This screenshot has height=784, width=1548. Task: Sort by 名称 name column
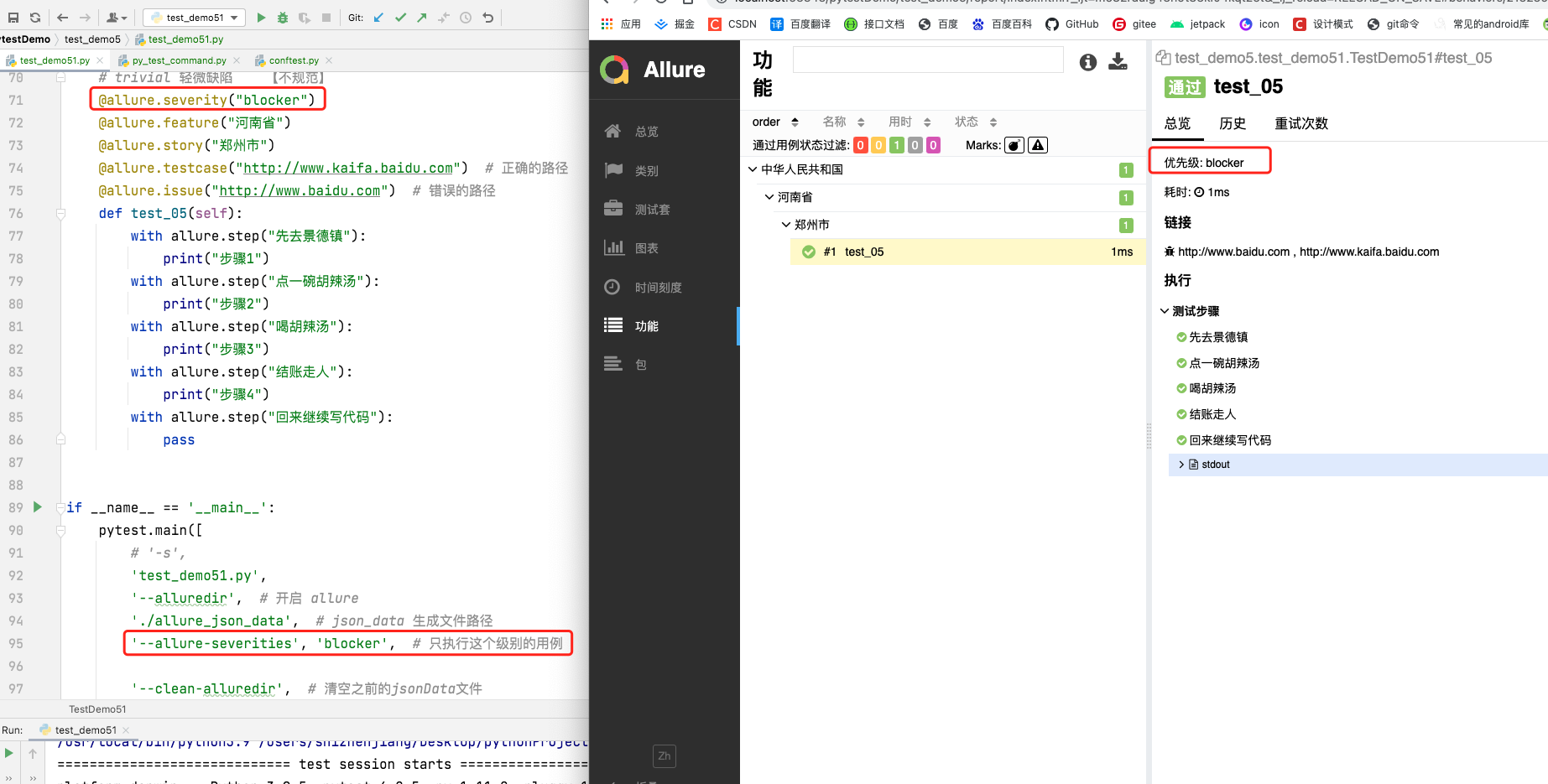click(x=844, y=122)
